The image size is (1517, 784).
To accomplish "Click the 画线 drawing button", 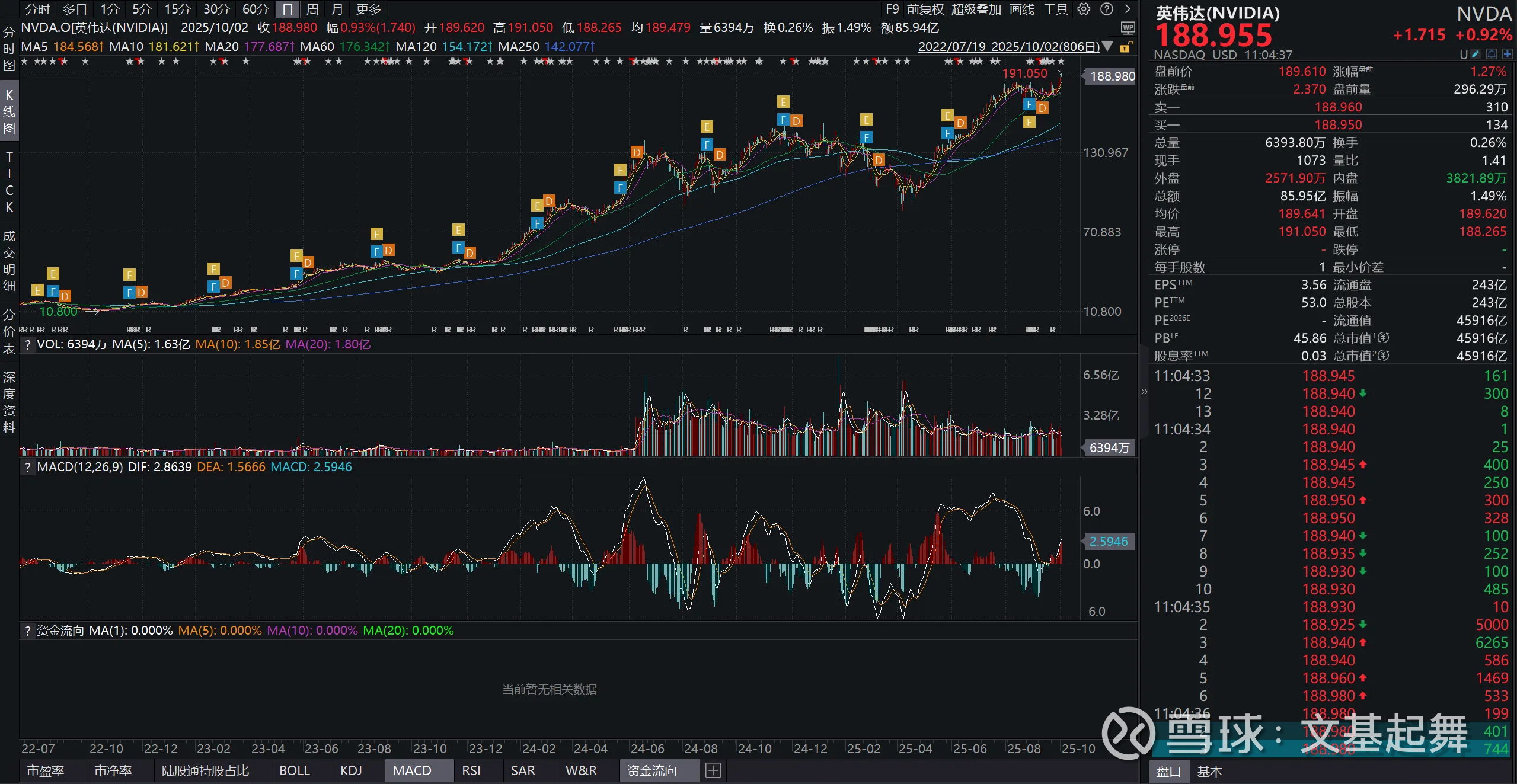I will pyautogui.click(x=1022, y=9).
